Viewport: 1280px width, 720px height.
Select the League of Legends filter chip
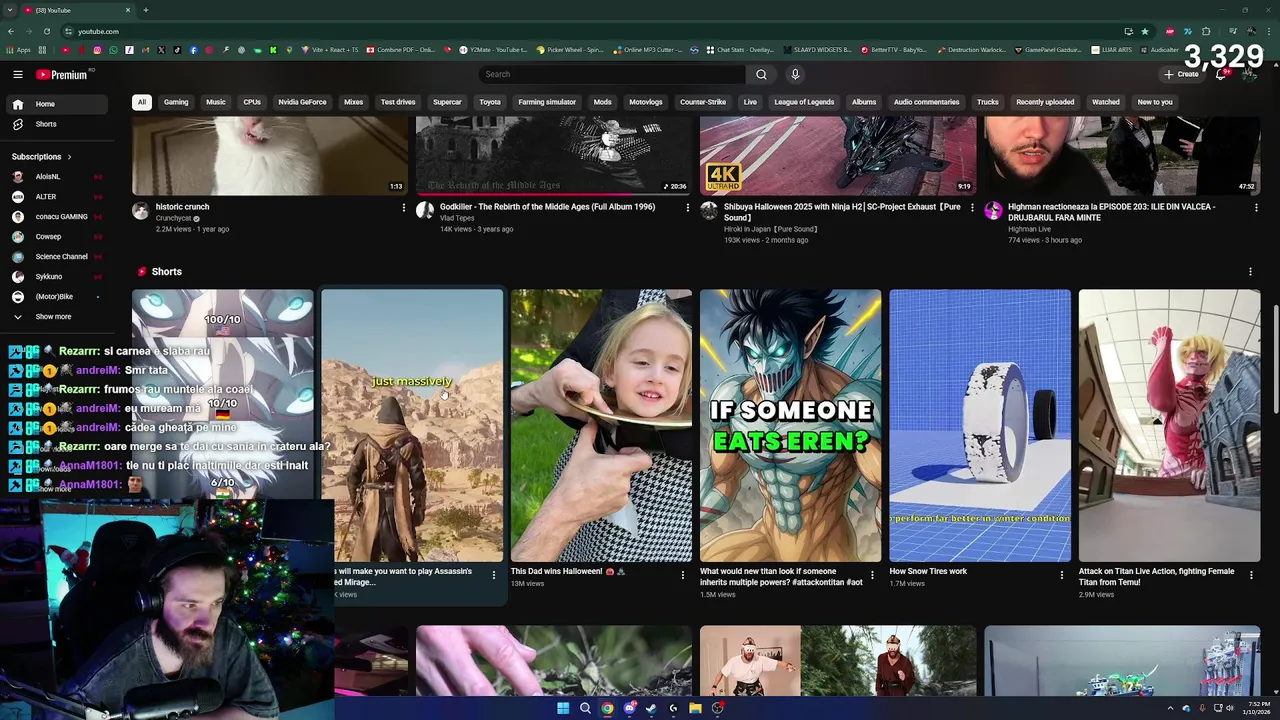point(804,102)
